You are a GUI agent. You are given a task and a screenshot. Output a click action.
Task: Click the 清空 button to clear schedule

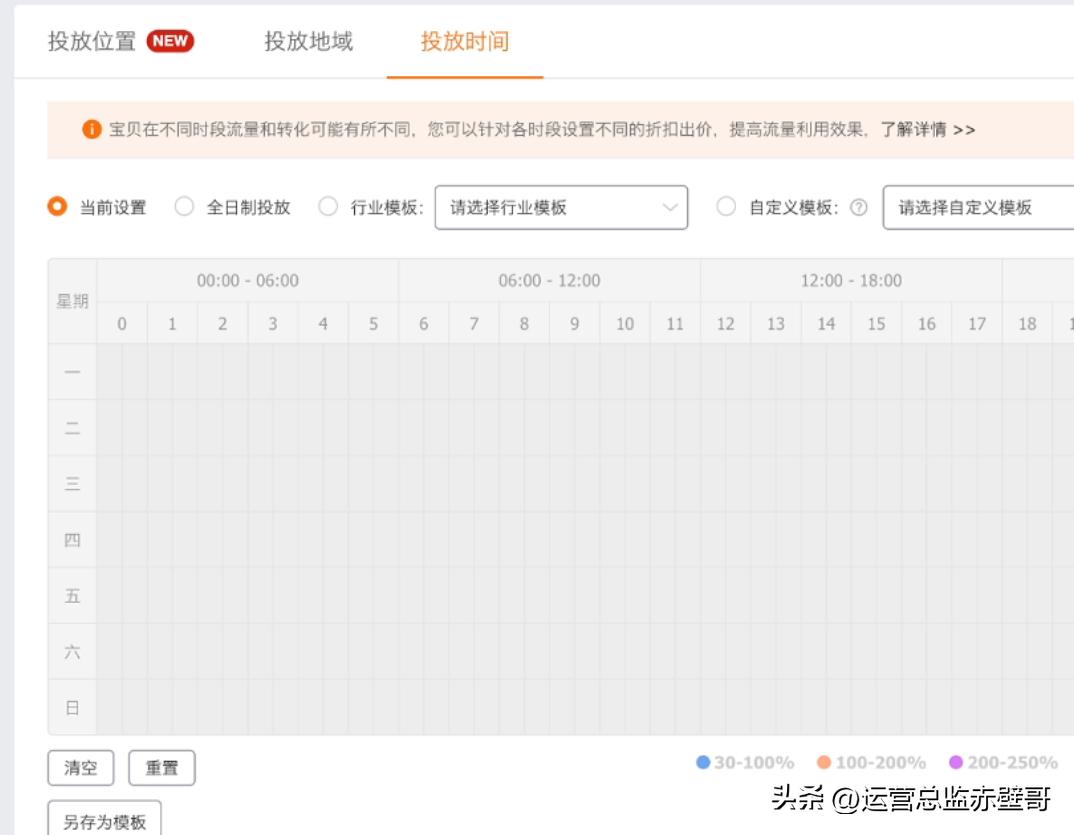click(x=81, y=767)
